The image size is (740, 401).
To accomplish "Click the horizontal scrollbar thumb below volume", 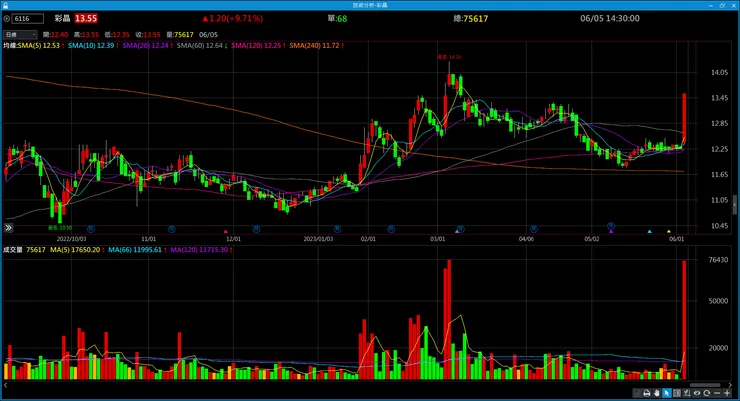I will (x=705, y=385).
